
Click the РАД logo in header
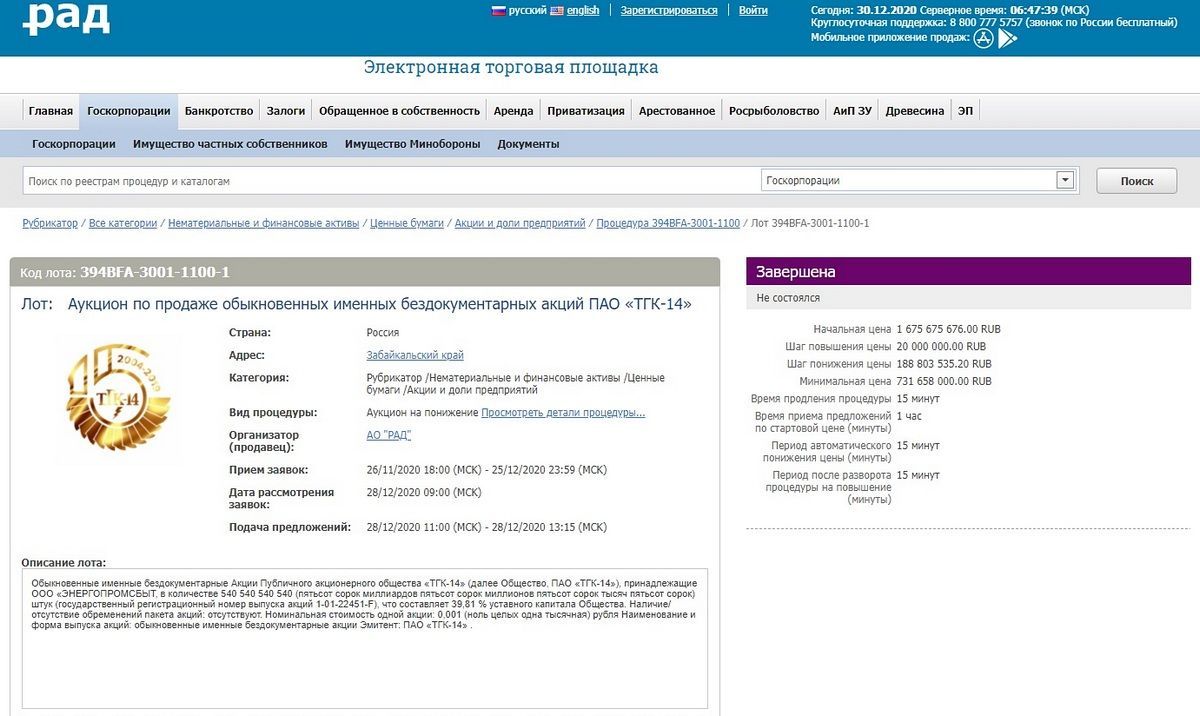(66, 18)
